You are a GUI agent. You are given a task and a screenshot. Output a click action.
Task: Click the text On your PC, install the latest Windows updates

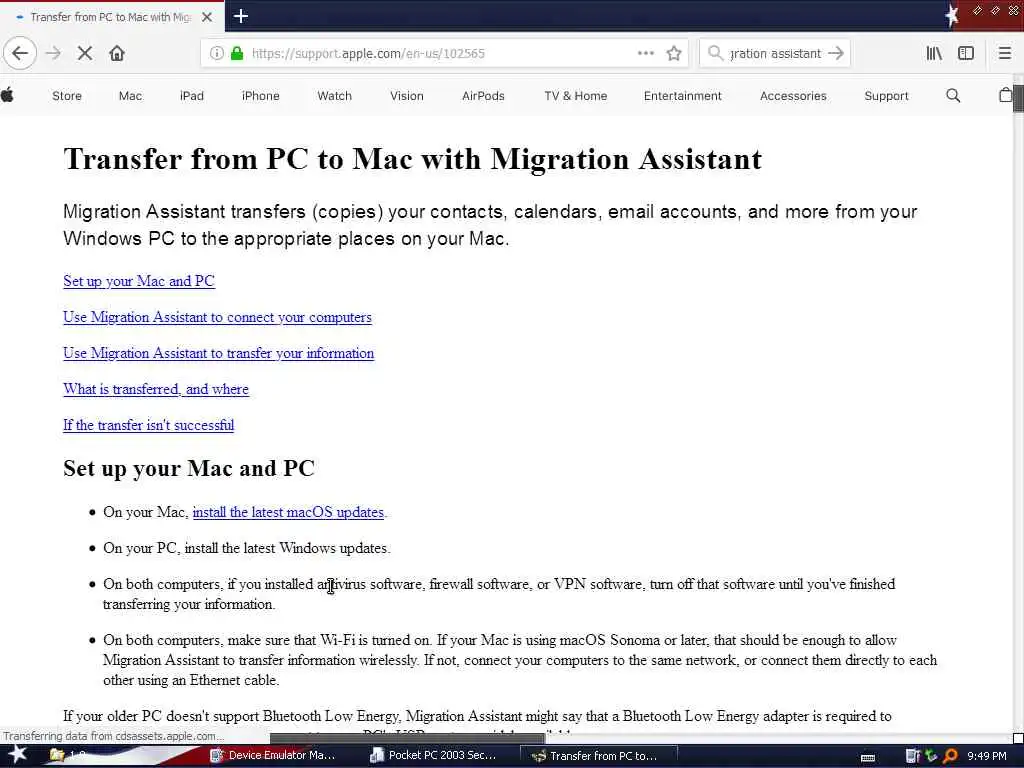pyautogui.click(x=246, y=548)
